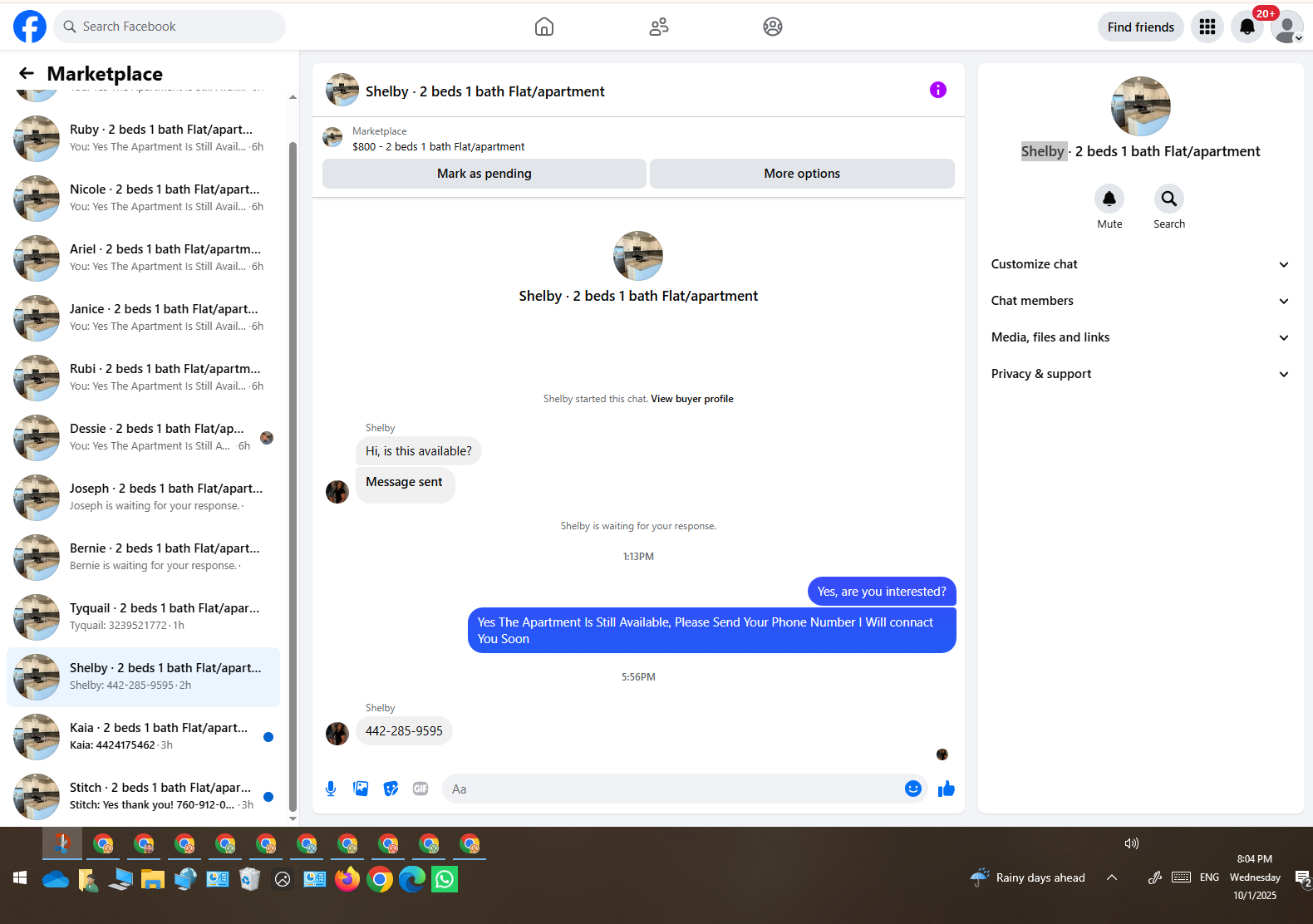Open Bernie's waiting conversation
This screenshot has height=924, width=1313.
[143, 557]
